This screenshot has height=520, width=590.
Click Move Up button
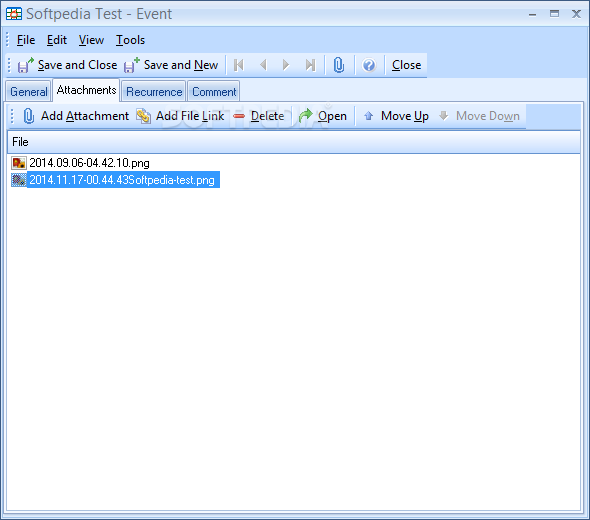(x=396, y=116)
